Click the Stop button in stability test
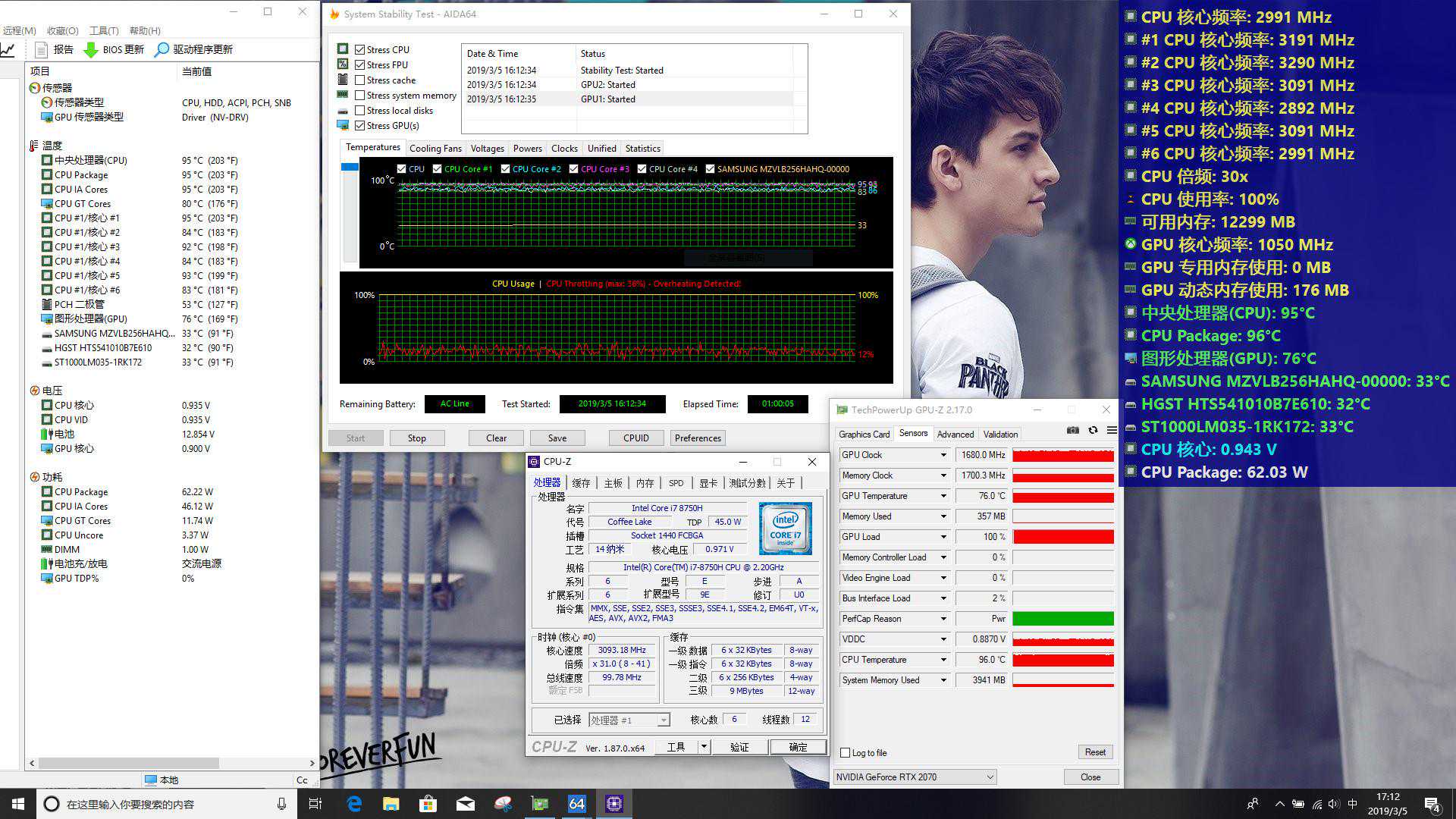Screen dimensions: 1456x819 click(416, 438)
